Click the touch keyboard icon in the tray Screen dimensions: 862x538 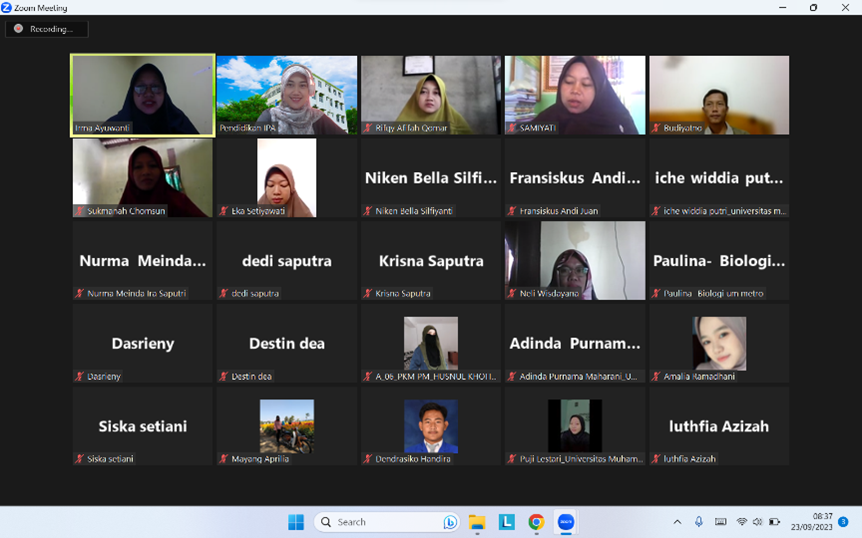point(720,522)
